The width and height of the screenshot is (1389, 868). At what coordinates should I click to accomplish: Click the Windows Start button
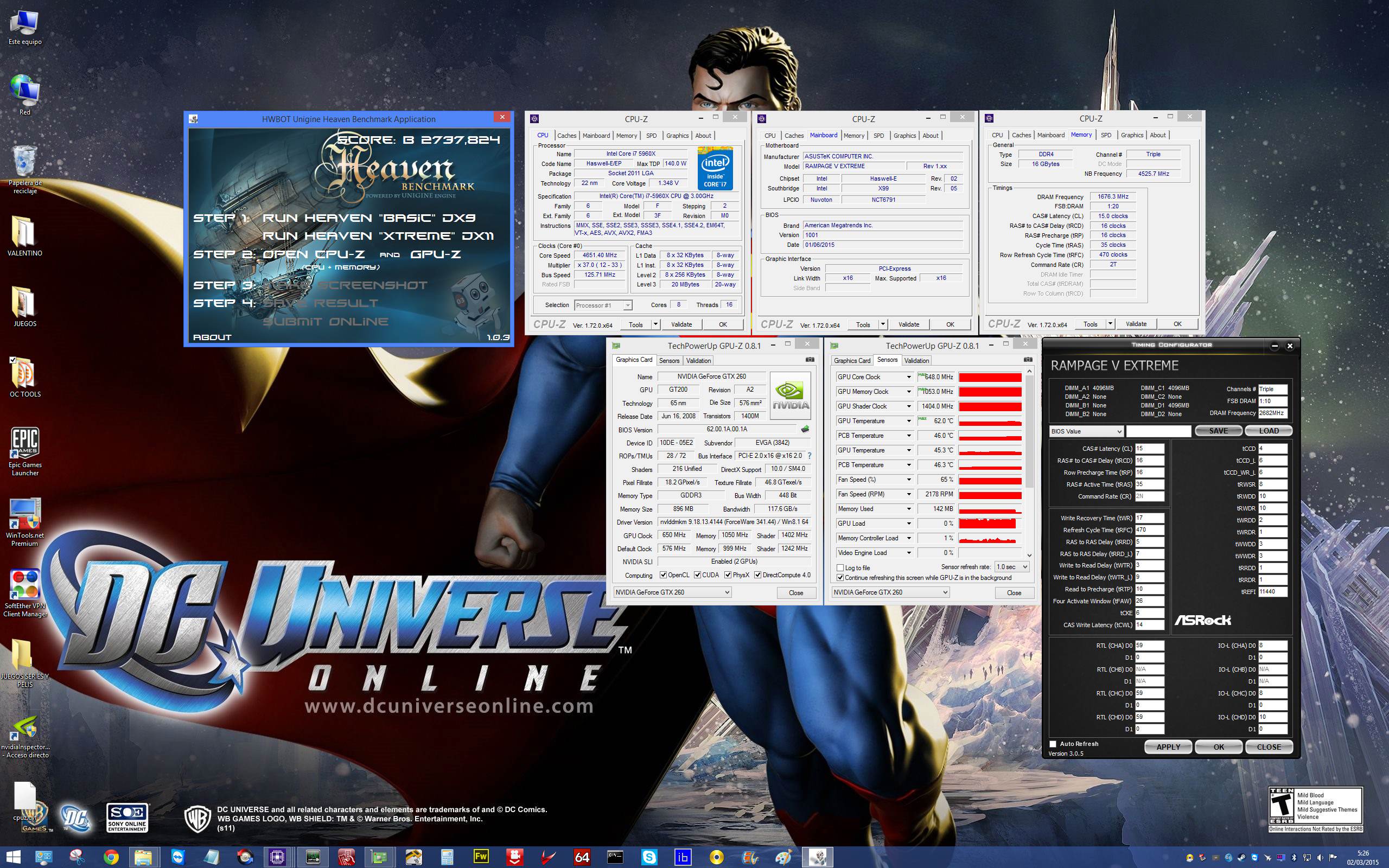tap(14, 857)
